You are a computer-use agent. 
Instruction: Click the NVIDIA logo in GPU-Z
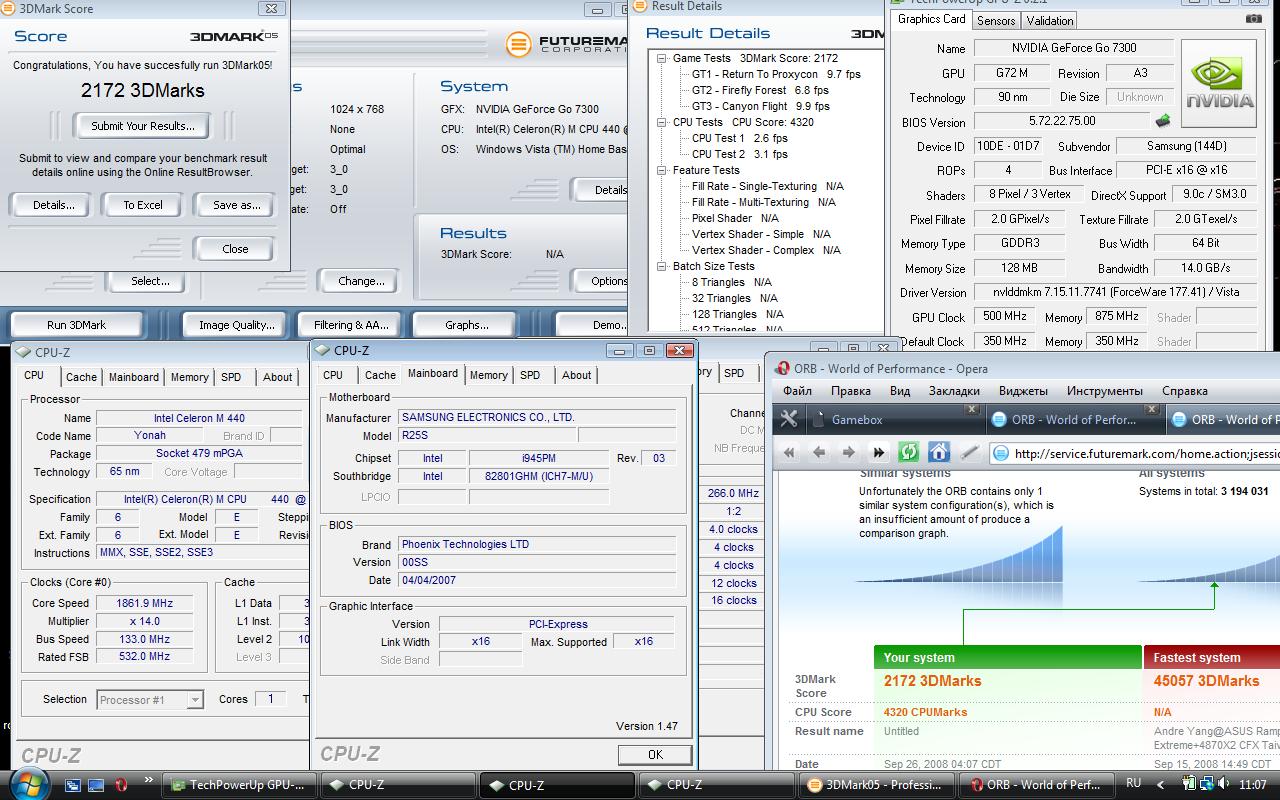[1219, 83]
